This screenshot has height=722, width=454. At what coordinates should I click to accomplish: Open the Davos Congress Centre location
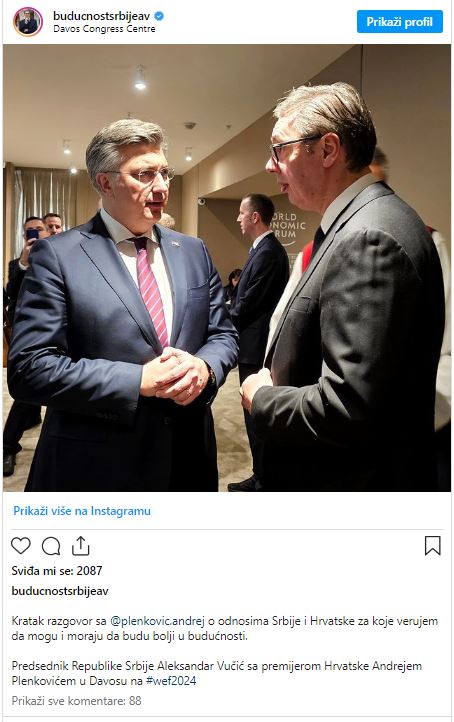pos(104,29)
